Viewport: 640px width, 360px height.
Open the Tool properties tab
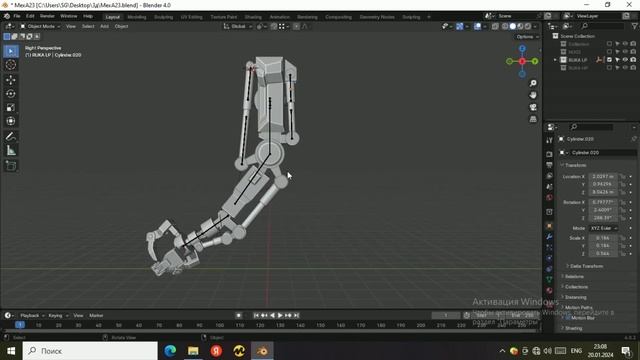[549, 140]
